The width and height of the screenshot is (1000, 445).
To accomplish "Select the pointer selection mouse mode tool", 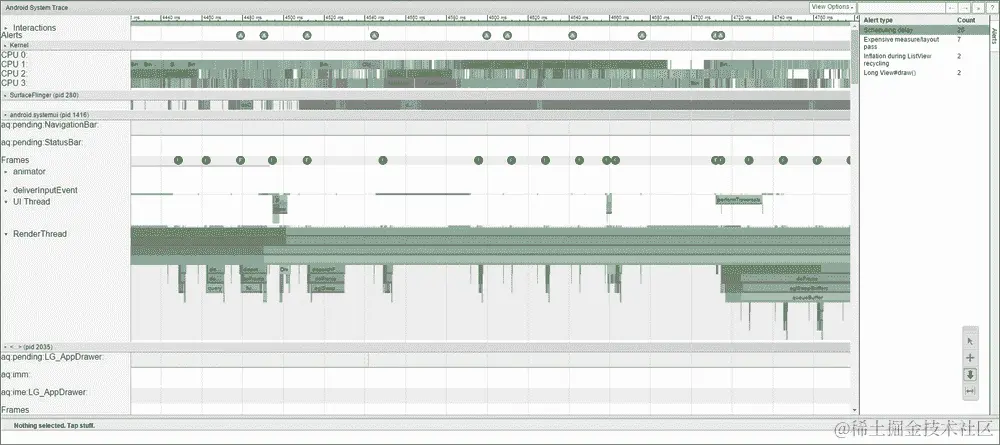I will click(970, 341).
